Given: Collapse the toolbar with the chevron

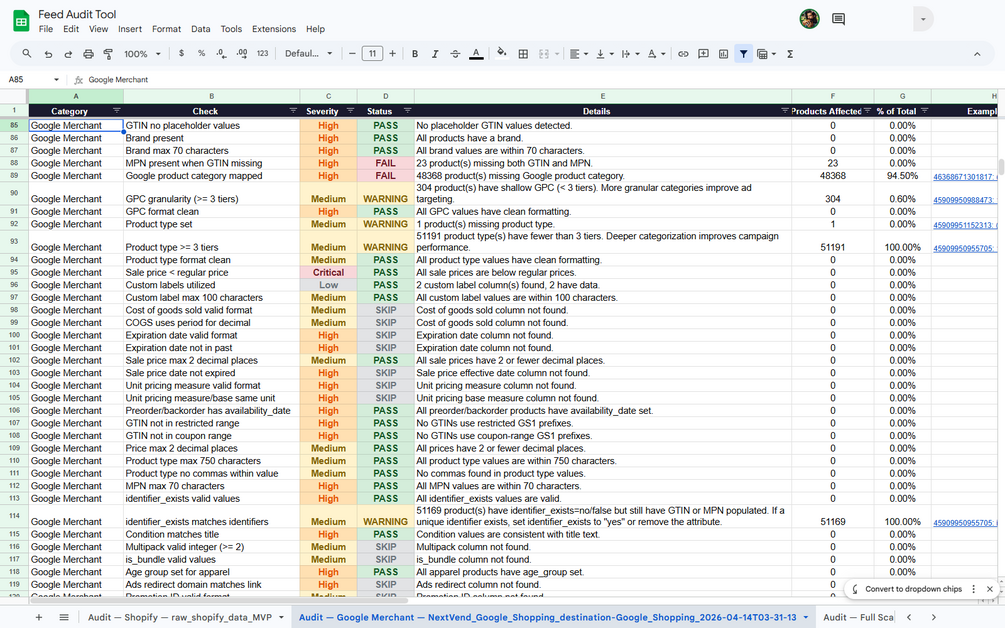Looking at the screenshot, I should coord(977,54).
